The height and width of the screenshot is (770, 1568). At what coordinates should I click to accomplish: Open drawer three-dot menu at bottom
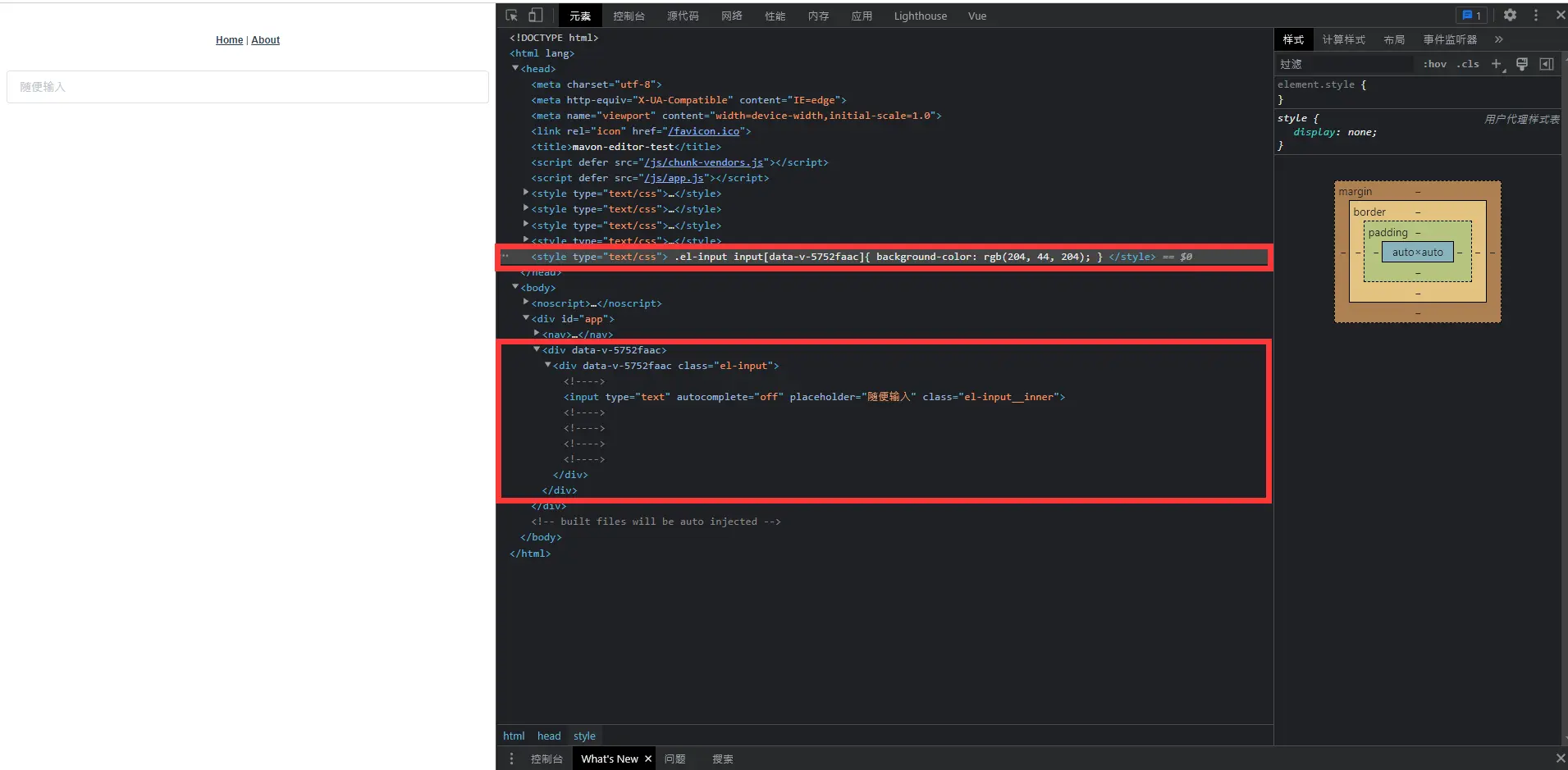tap(511, 759)
